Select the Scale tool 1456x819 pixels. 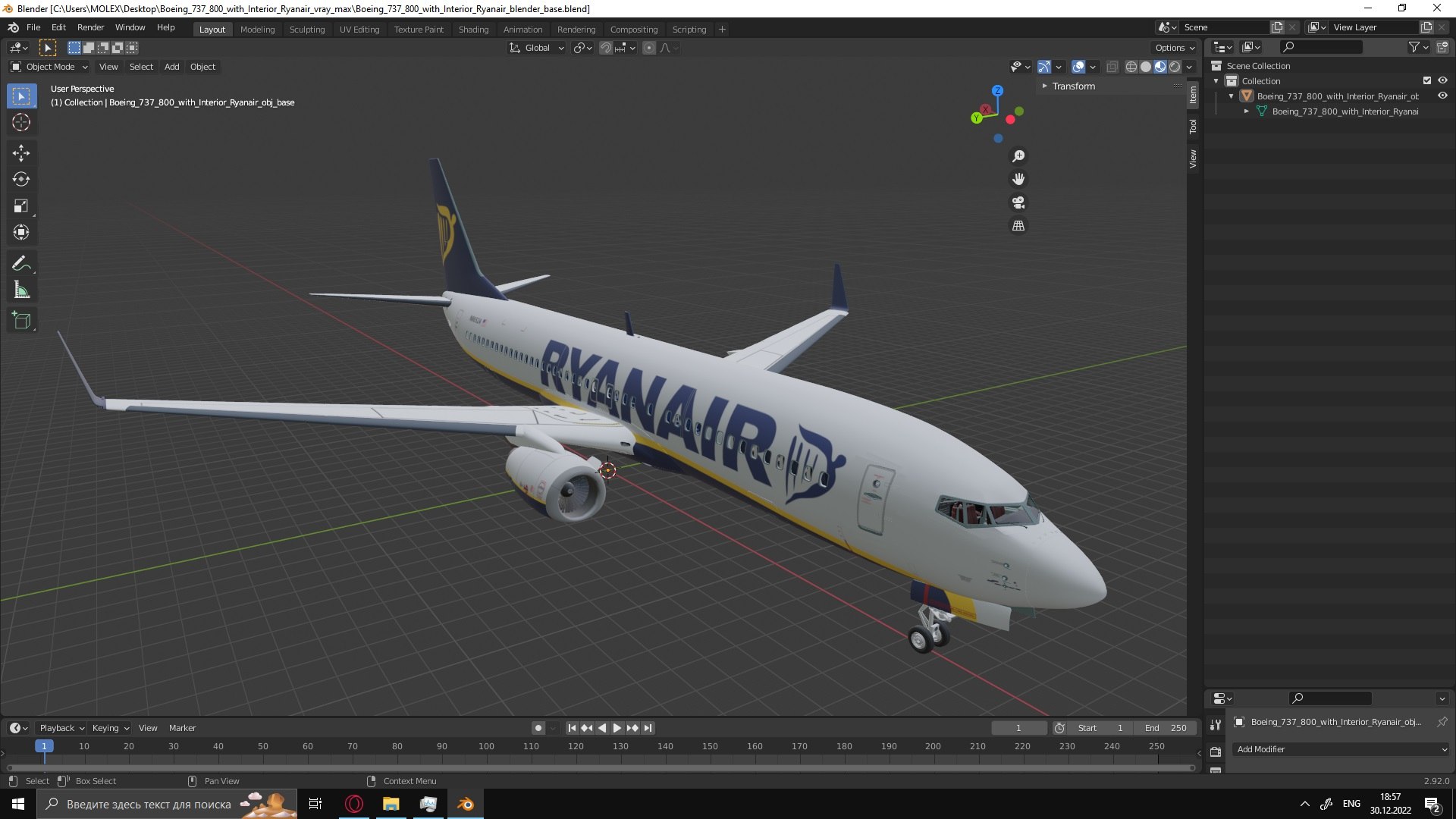pyautogui.click(x=21, y=206)
